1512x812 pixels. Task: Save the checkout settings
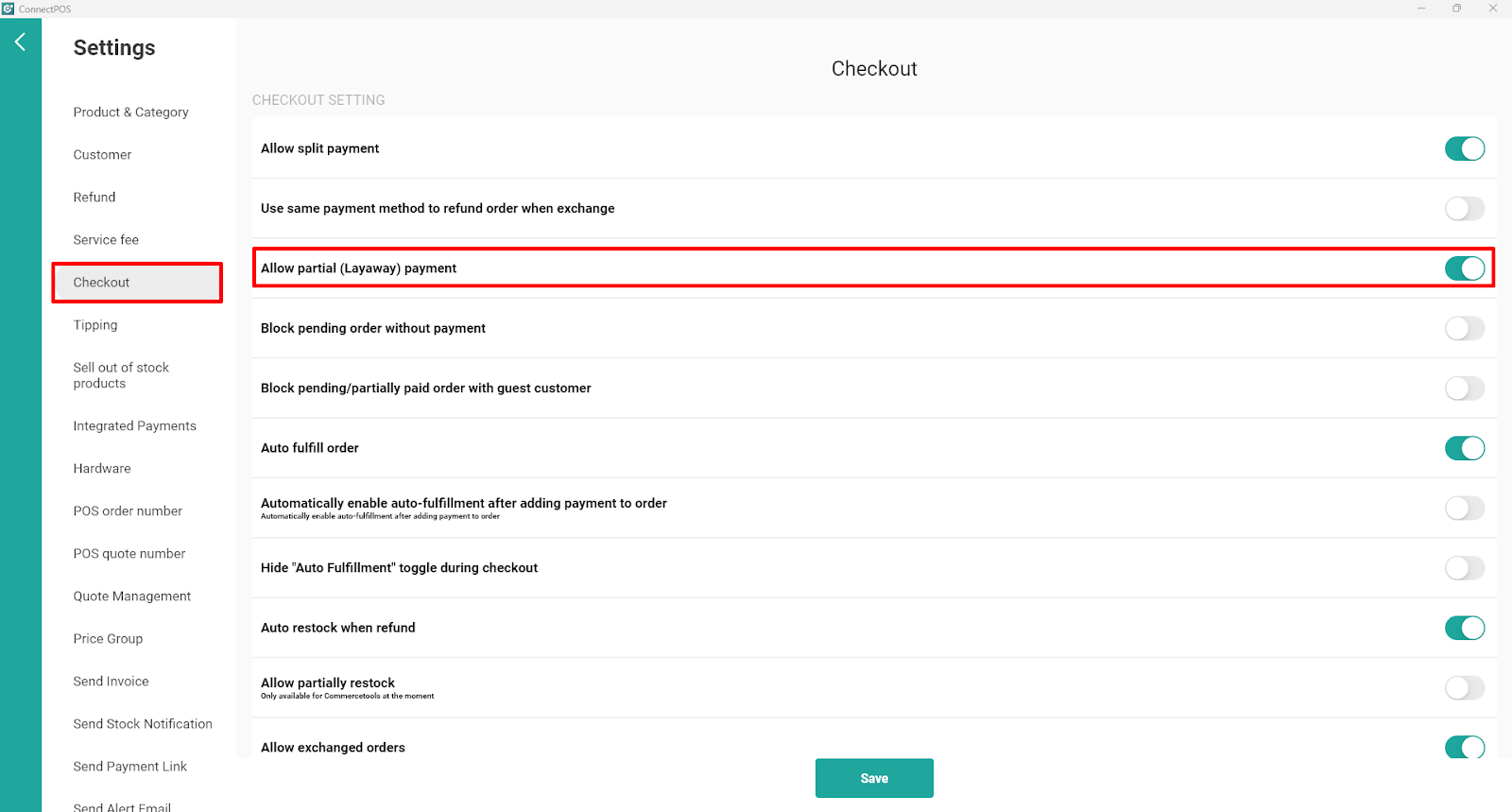coord(874,778)
